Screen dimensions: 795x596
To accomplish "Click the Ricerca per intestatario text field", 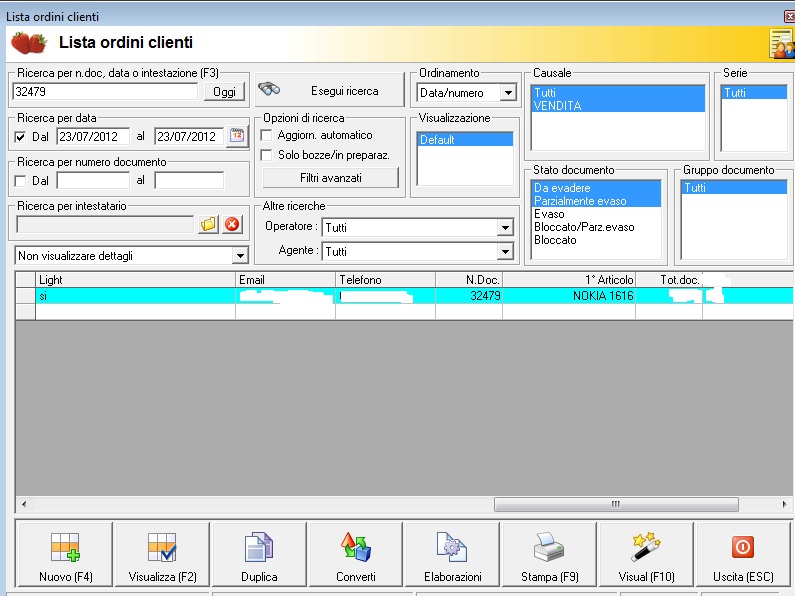I will (x=105, y=224).
